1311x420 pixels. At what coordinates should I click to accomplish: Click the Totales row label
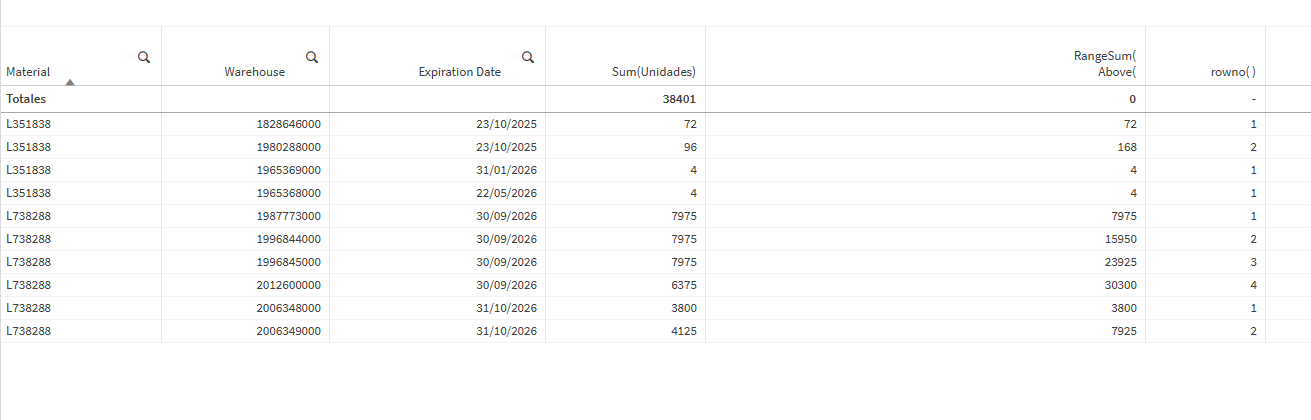tap(26, 99)
